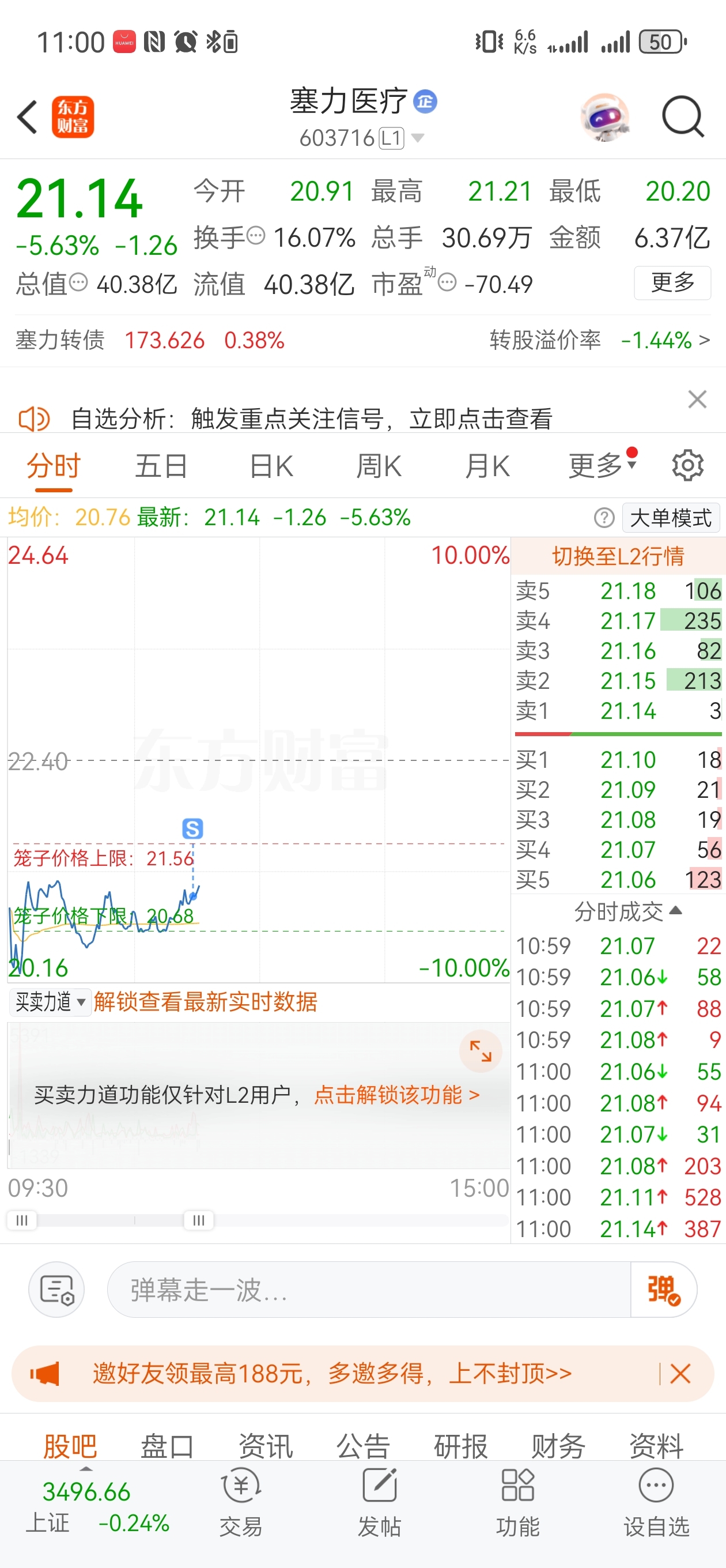Switch to the 五日 tab

click(x=161, y=466)
